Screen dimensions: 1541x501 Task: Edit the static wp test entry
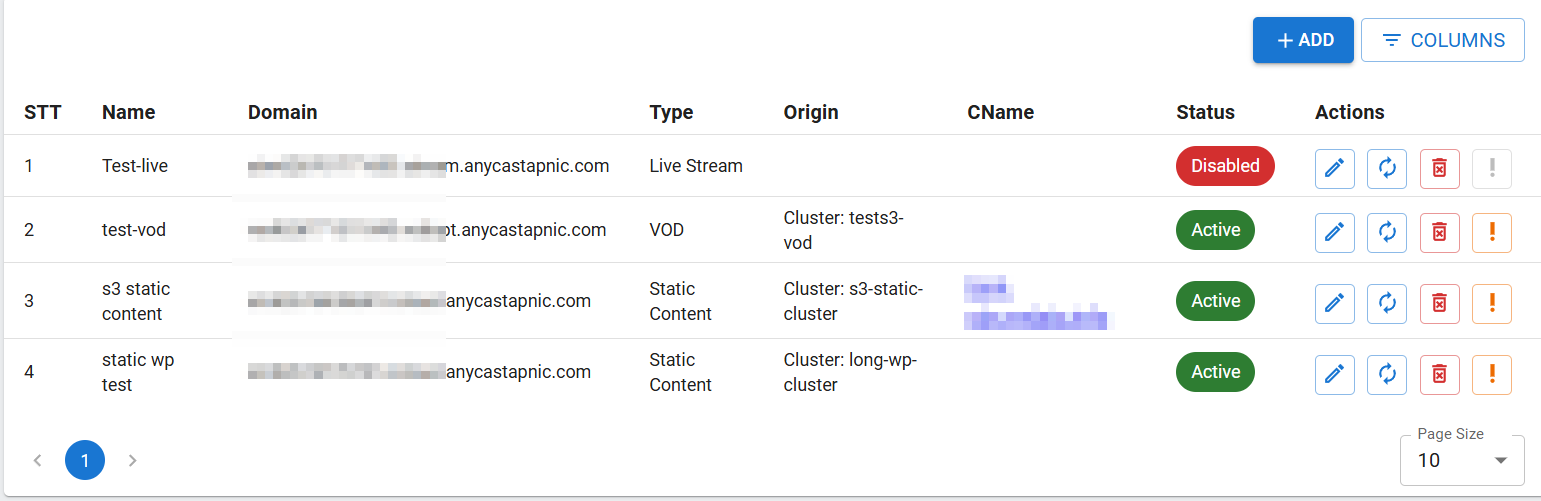point(1334,374)
